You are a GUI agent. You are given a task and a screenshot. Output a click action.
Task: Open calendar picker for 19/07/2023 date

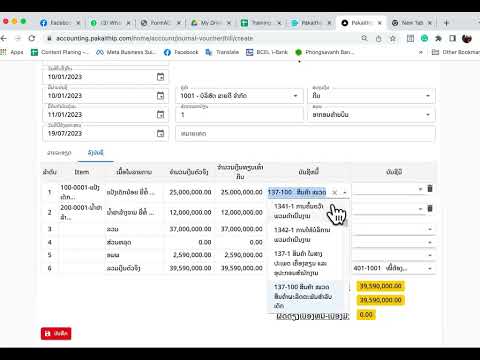(x=160, y=133)
